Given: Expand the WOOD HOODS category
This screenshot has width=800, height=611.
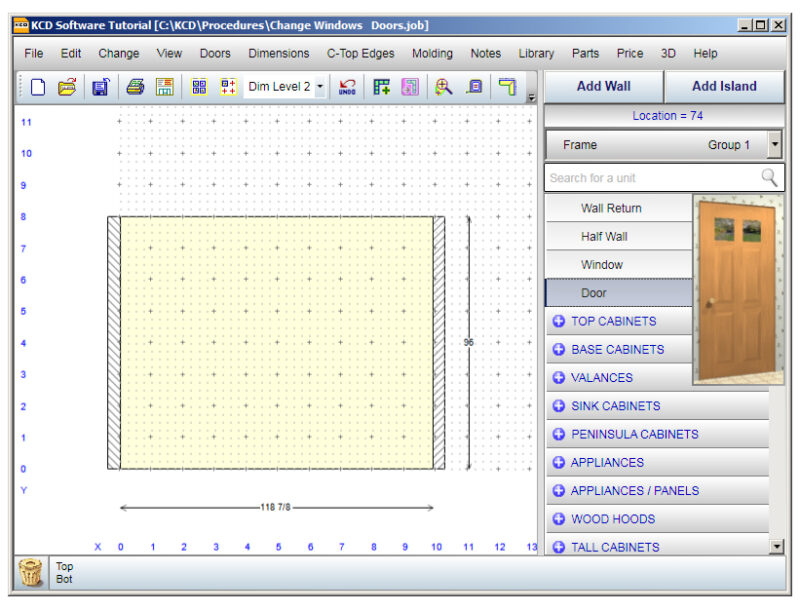Looking at the screenshot, I should click(x=559, y=519).
